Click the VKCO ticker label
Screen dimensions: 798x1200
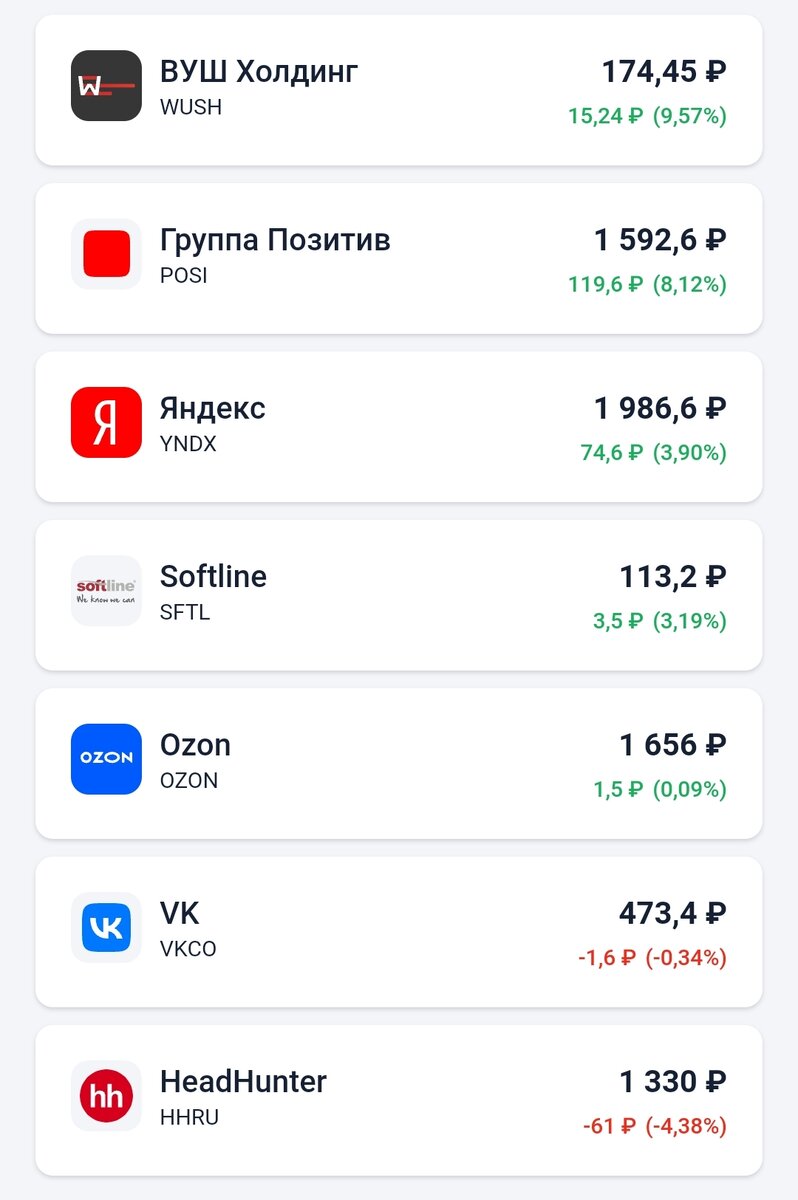188,949
